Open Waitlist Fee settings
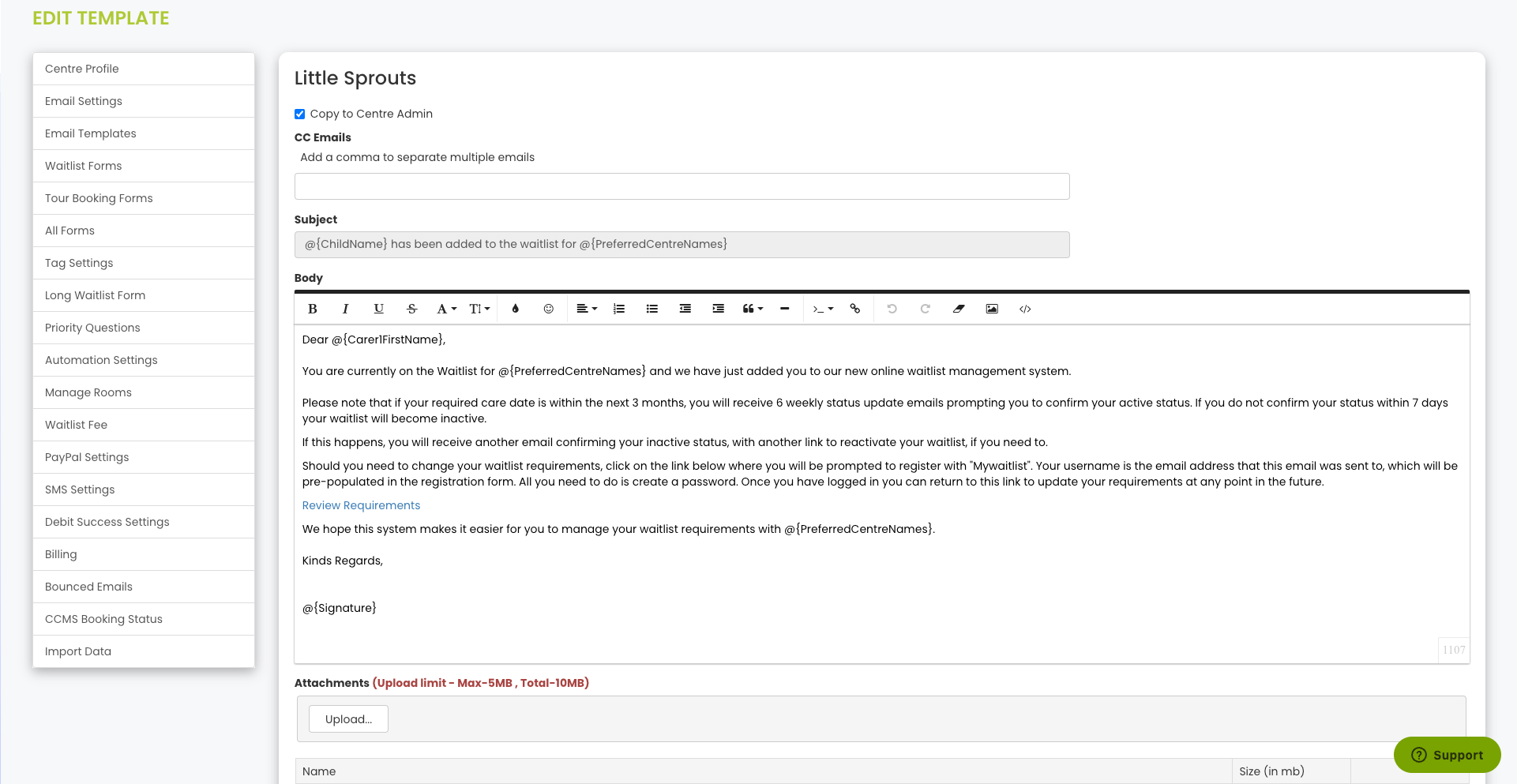This screenshot has width=1517, height=784. click(144, 425)
